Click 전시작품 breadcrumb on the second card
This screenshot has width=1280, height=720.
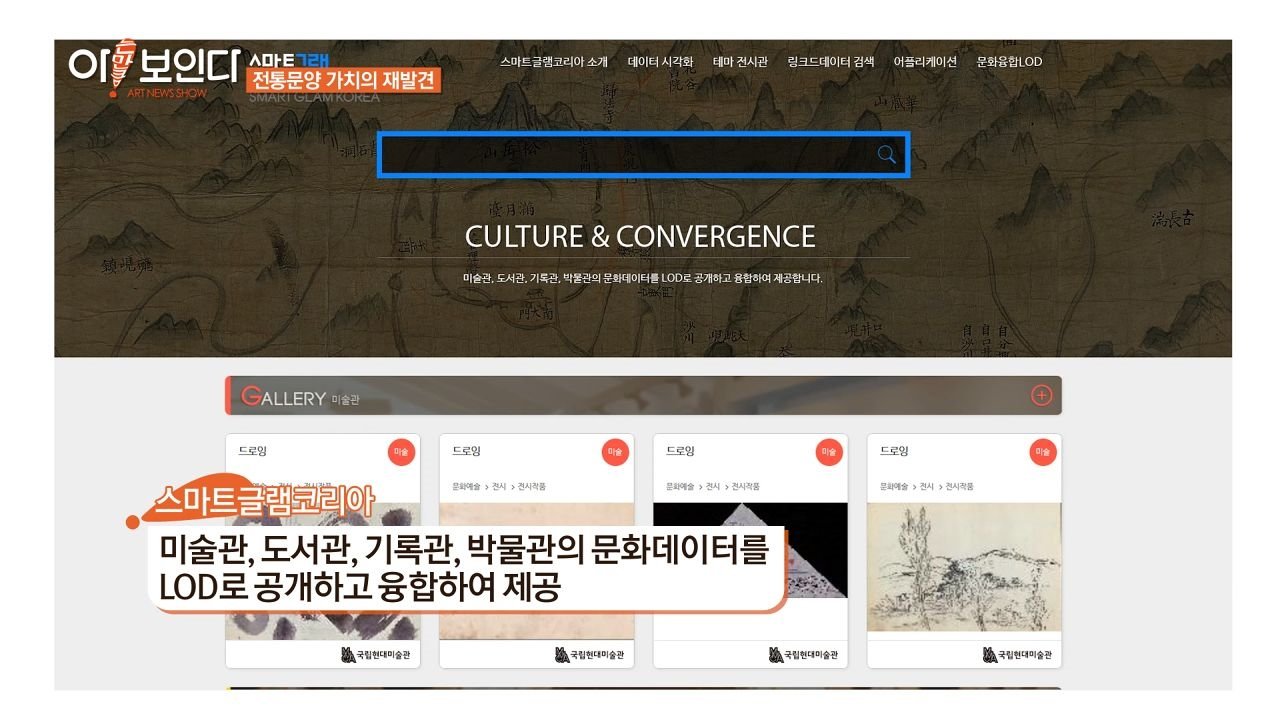click(531, 487)
